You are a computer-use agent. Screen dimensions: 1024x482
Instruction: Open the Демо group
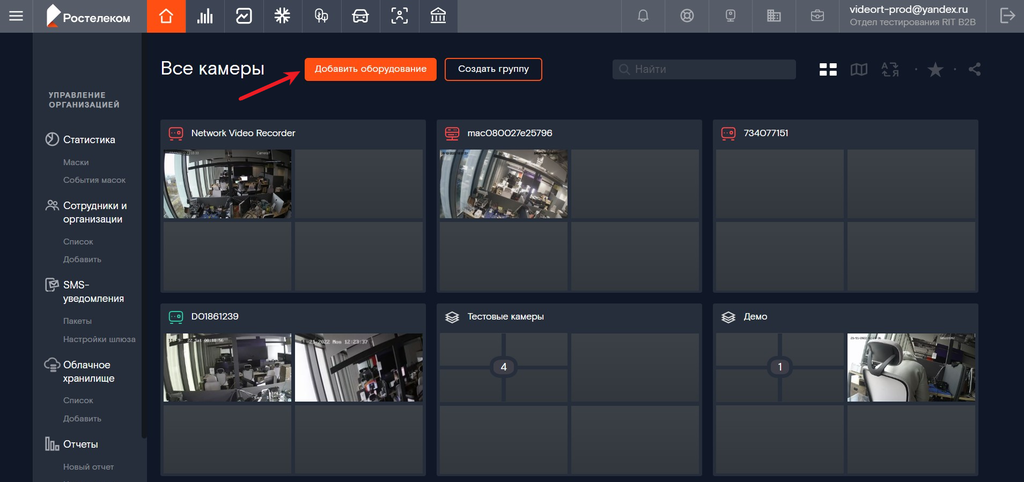coord(755,316)
